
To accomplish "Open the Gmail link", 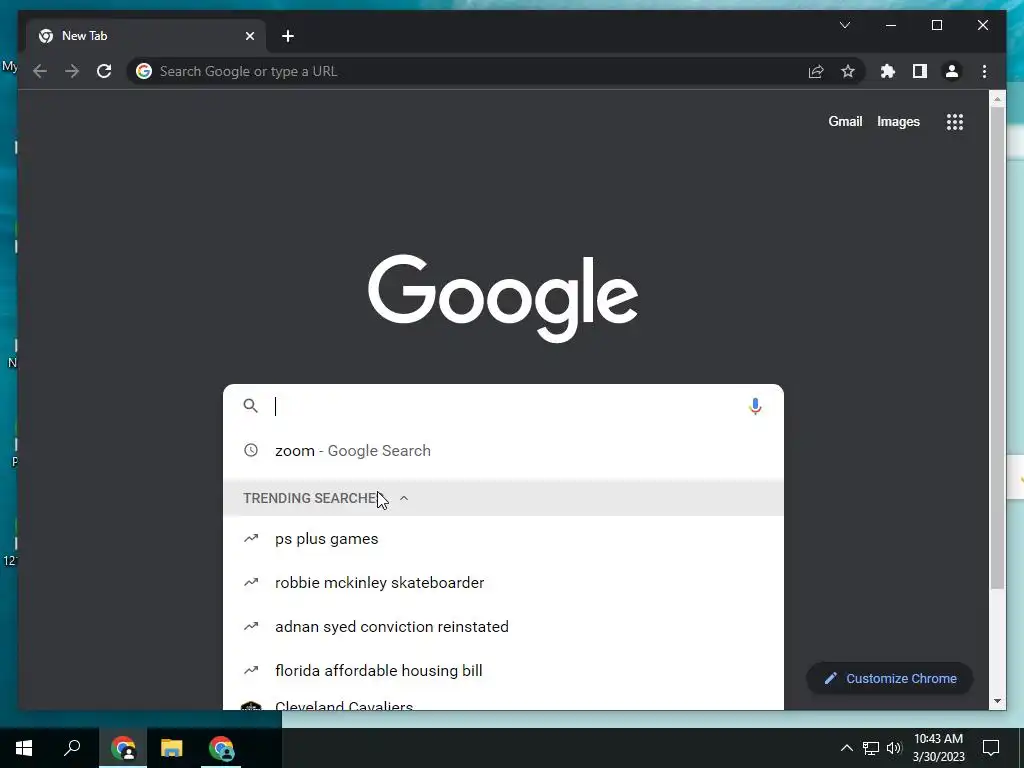I will point(845,121).
